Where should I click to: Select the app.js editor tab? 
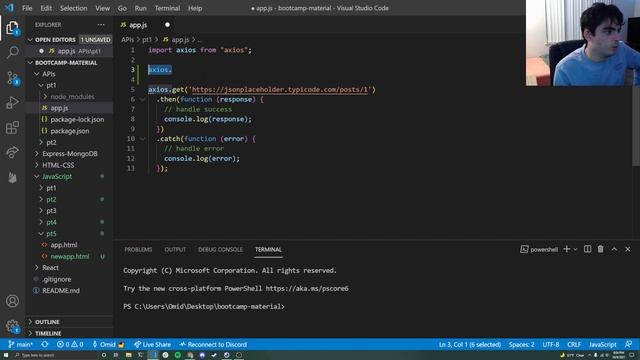coord(138,25)
